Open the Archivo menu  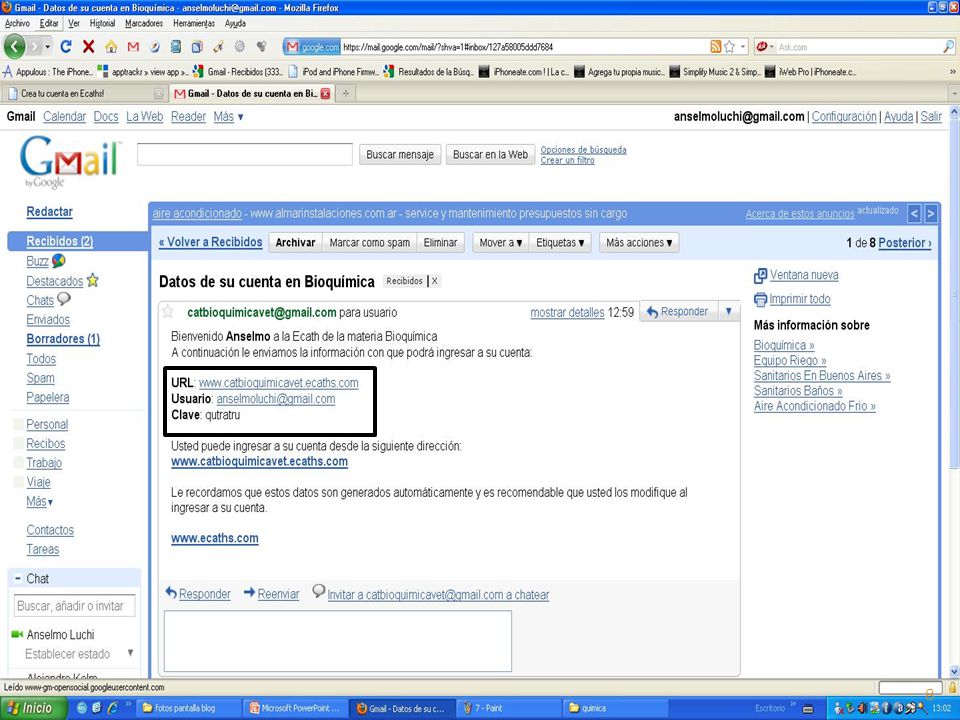[17, 23]
